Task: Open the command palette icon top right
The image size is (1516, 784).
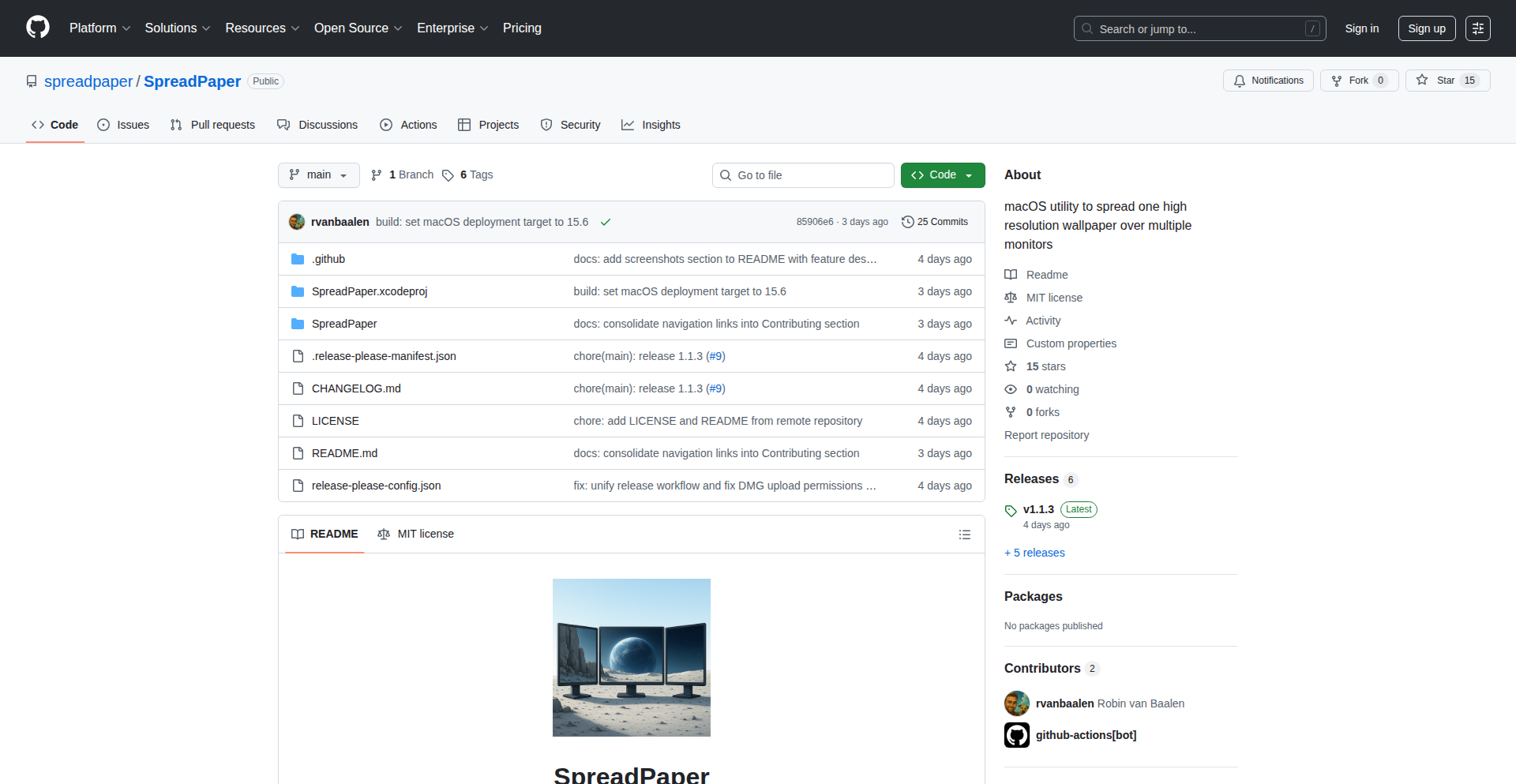Action: [1478, 28]
